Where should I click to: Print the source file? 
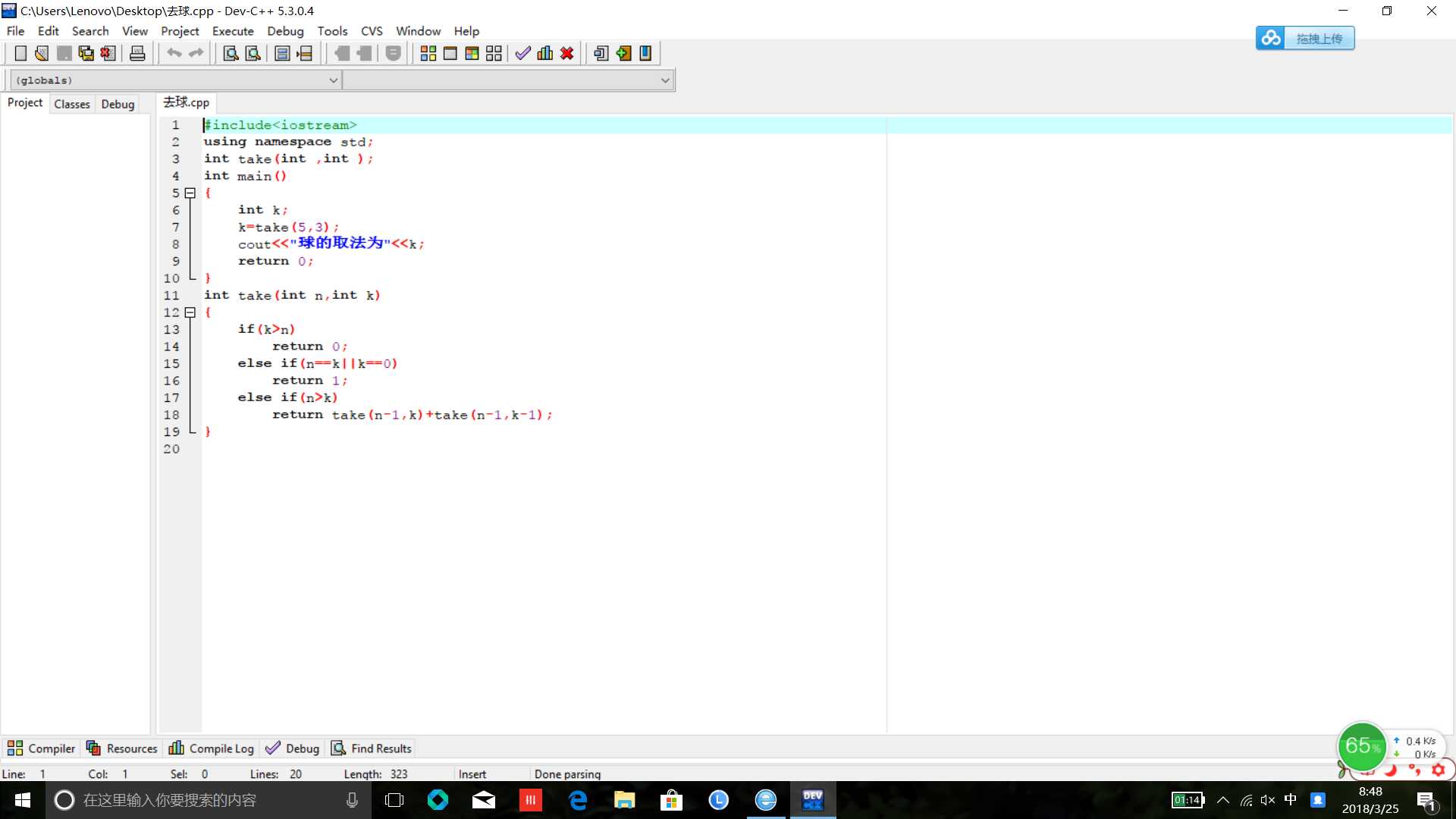coord(137,53)
